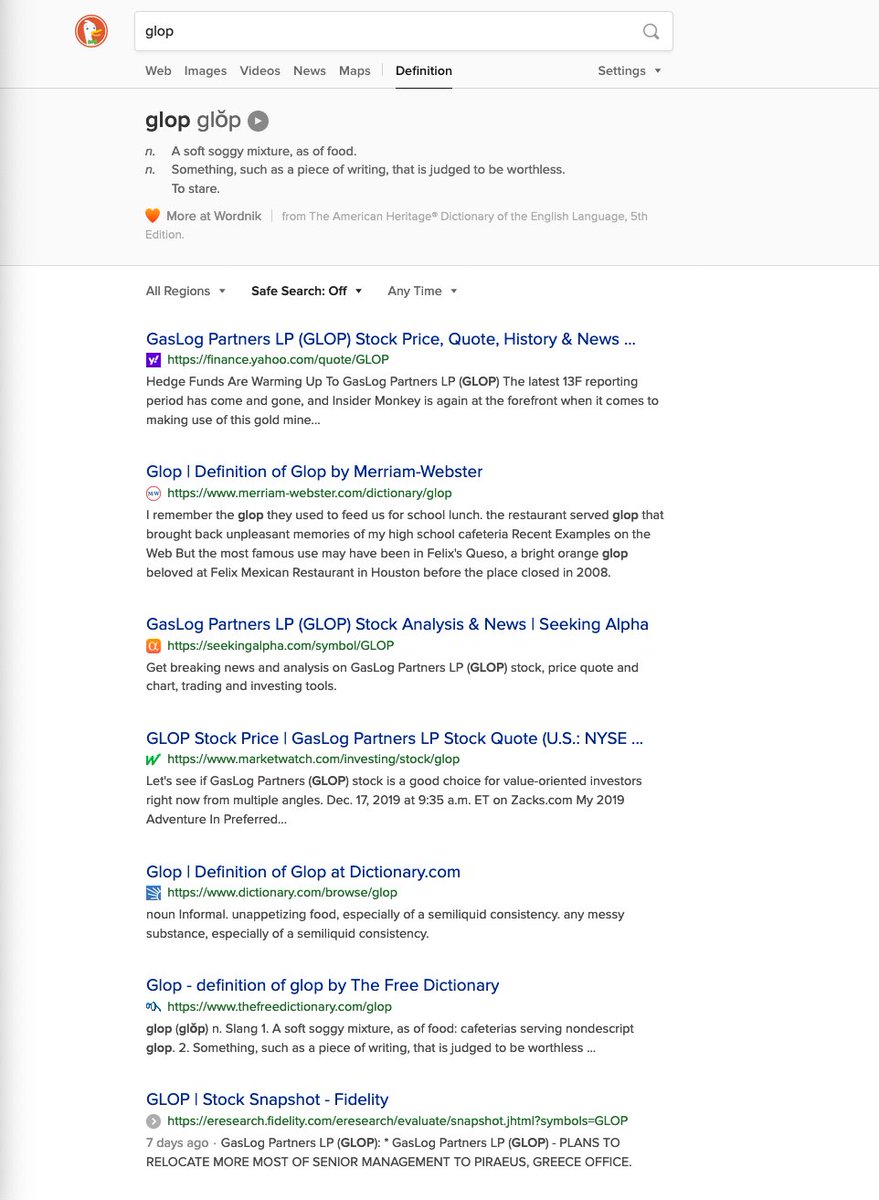879x1200 pixels.
Task: Click the 'judged to be worthless' definition line
Action: [368, 170]
